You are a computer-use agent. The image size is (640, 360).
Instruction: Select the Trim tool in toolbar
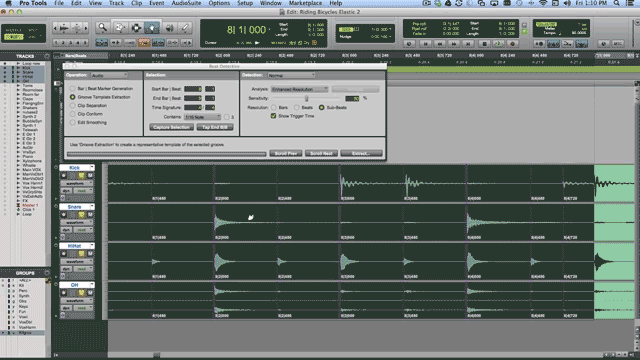pos(120,28)
